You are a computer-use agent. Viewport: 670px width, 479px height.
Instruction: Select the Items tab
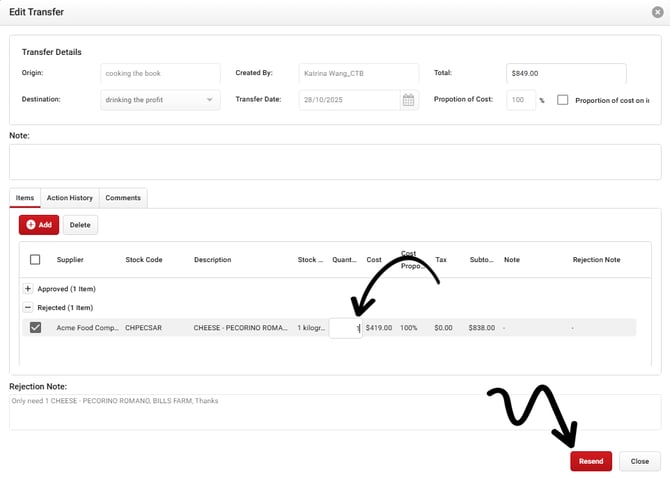(x=25, y=198)
